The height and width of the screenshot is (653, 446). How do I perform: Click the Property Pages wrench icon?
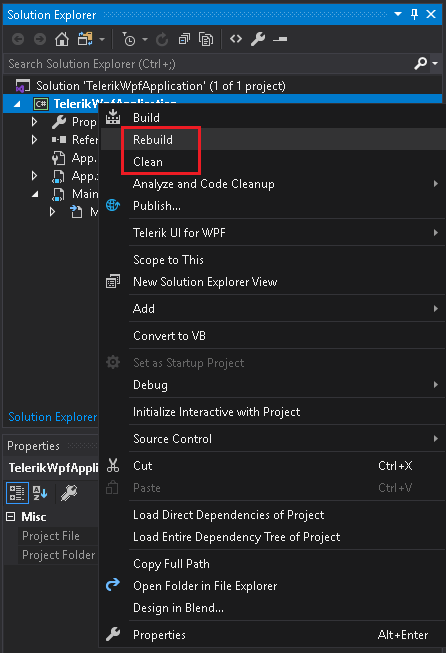pyautogui.click(x=69, y=493)
